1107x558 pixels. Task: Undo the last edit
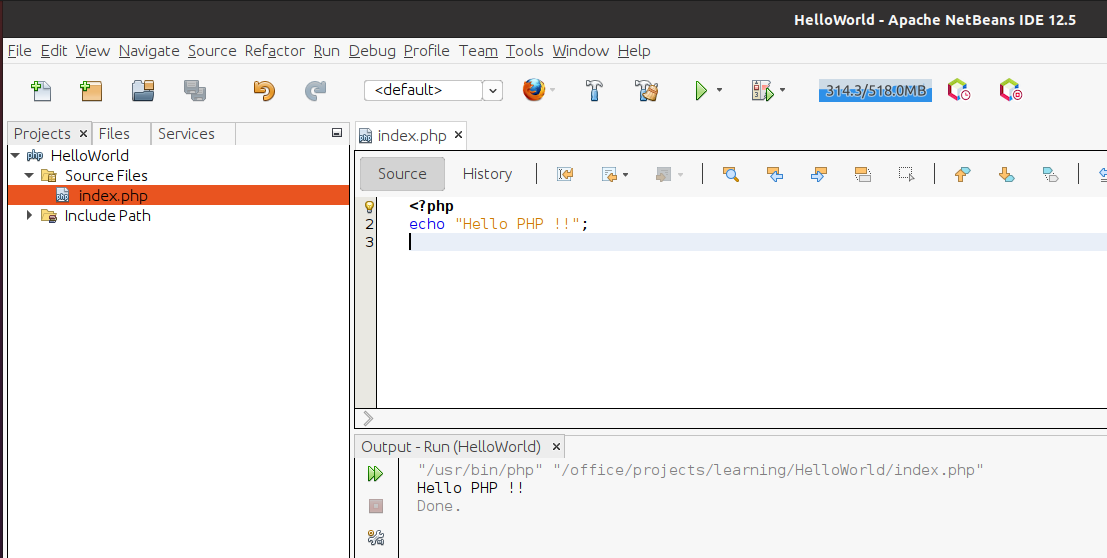(264, 90)
